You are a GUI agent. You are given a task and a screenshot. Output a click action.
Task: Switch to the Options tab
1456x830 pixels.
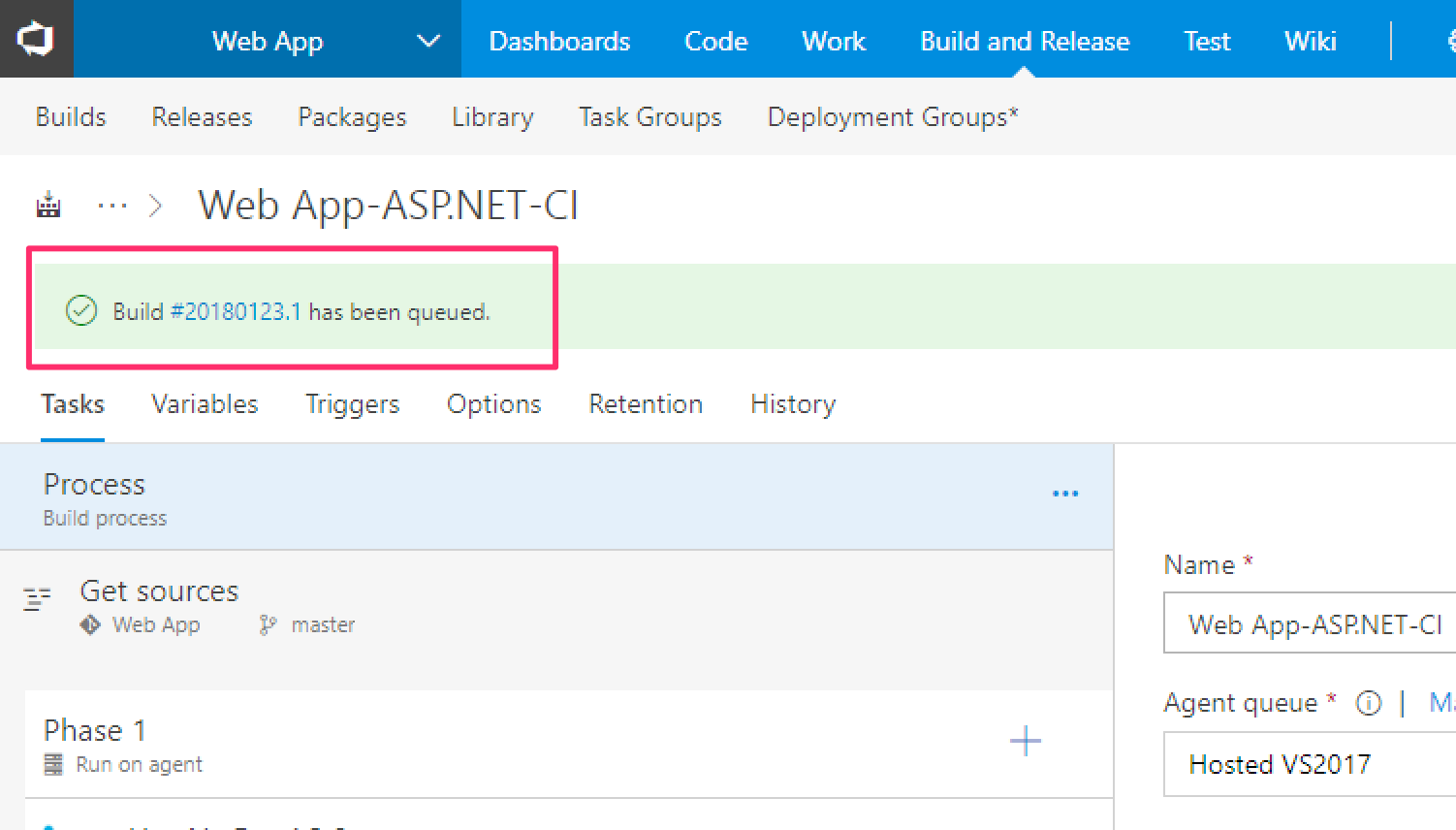[493, 403]
